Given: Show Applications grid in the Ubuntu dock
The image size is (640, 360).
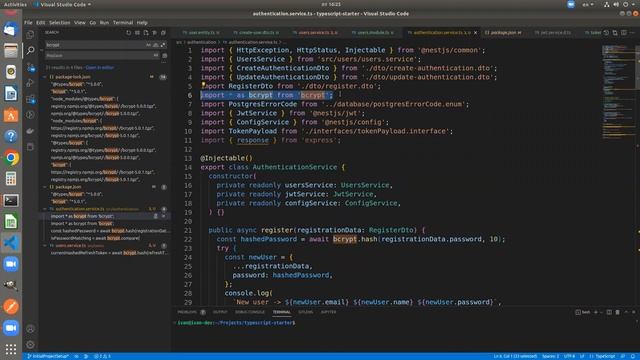Looking at the screenshot, I should 11,349.
